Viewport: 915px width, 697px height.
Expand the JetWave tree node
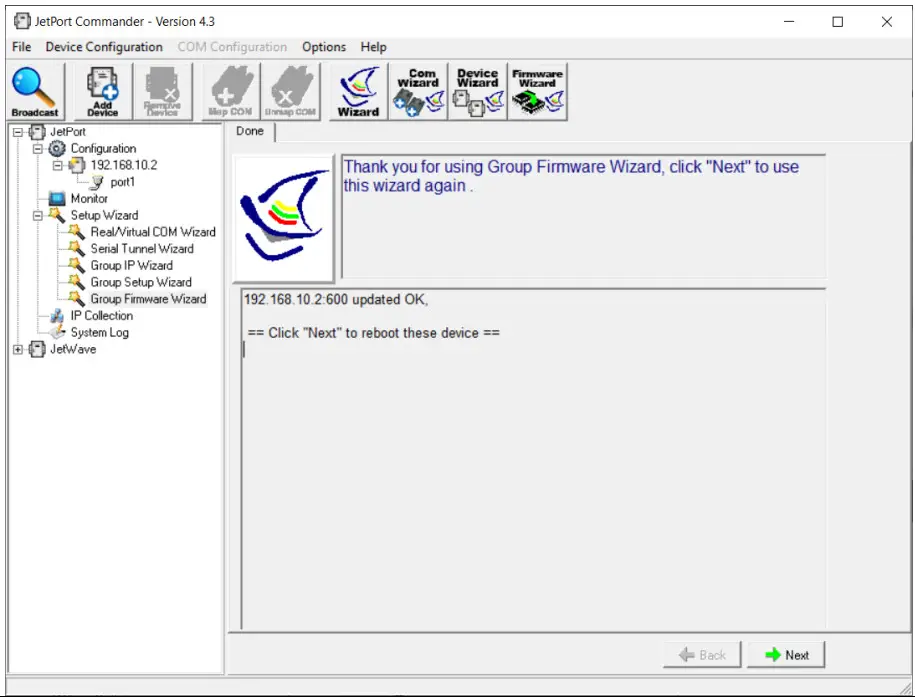[x=17, y=349]
